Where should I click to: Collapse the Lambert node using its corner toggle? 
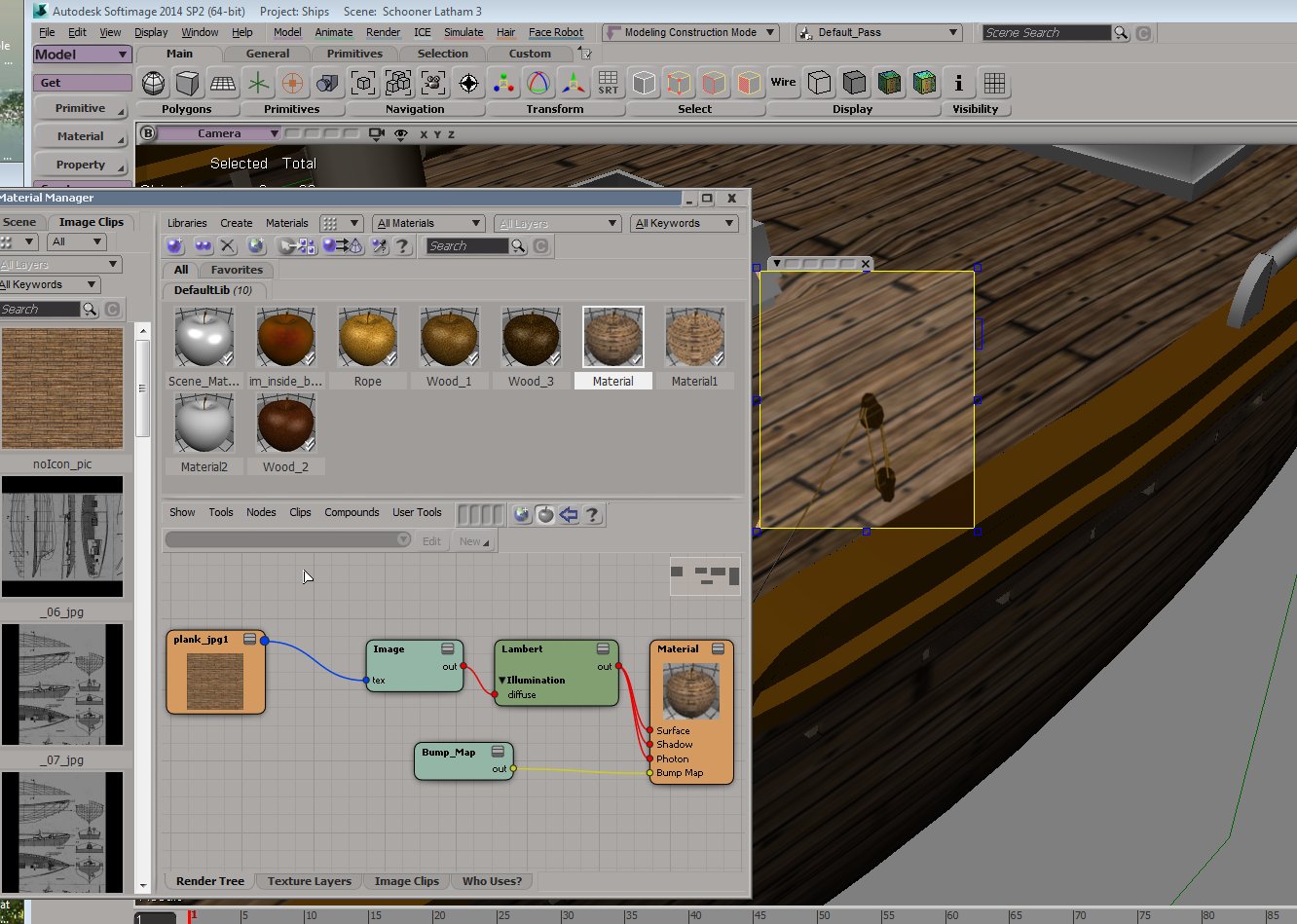coord(603,649)
